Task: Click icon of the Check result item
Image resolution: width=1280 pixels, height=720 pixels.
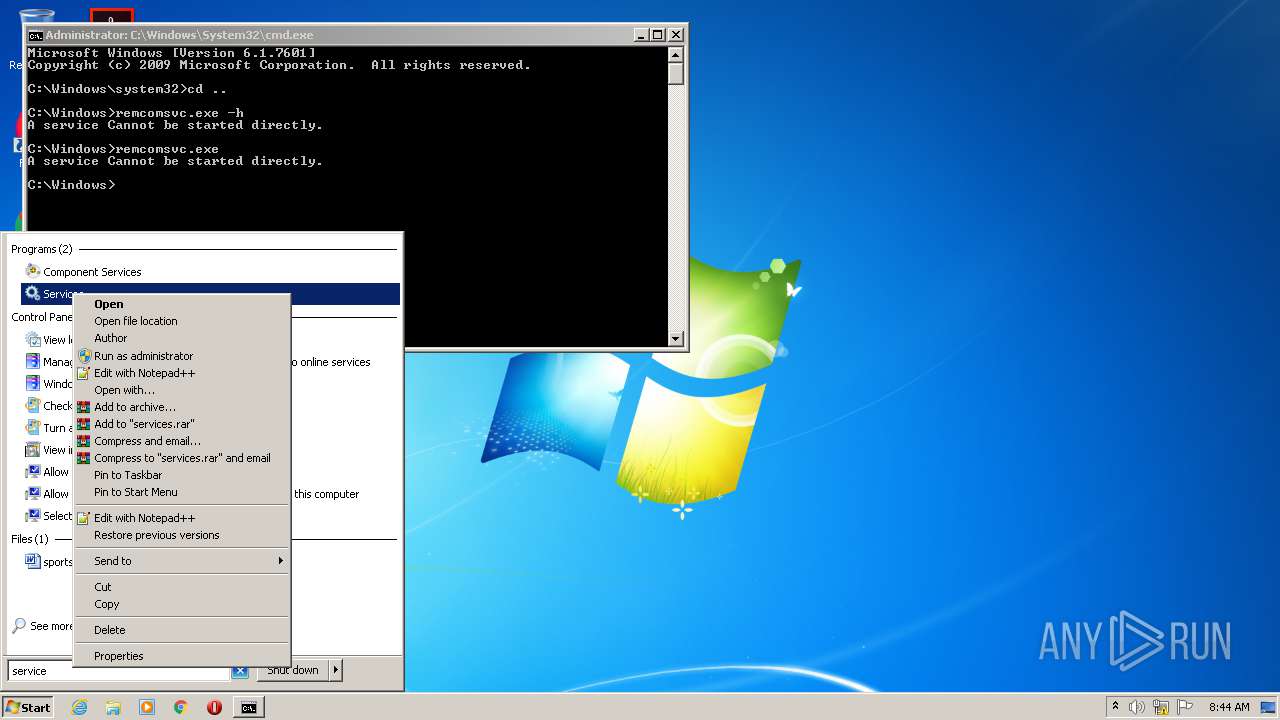Action: (32, 405)
